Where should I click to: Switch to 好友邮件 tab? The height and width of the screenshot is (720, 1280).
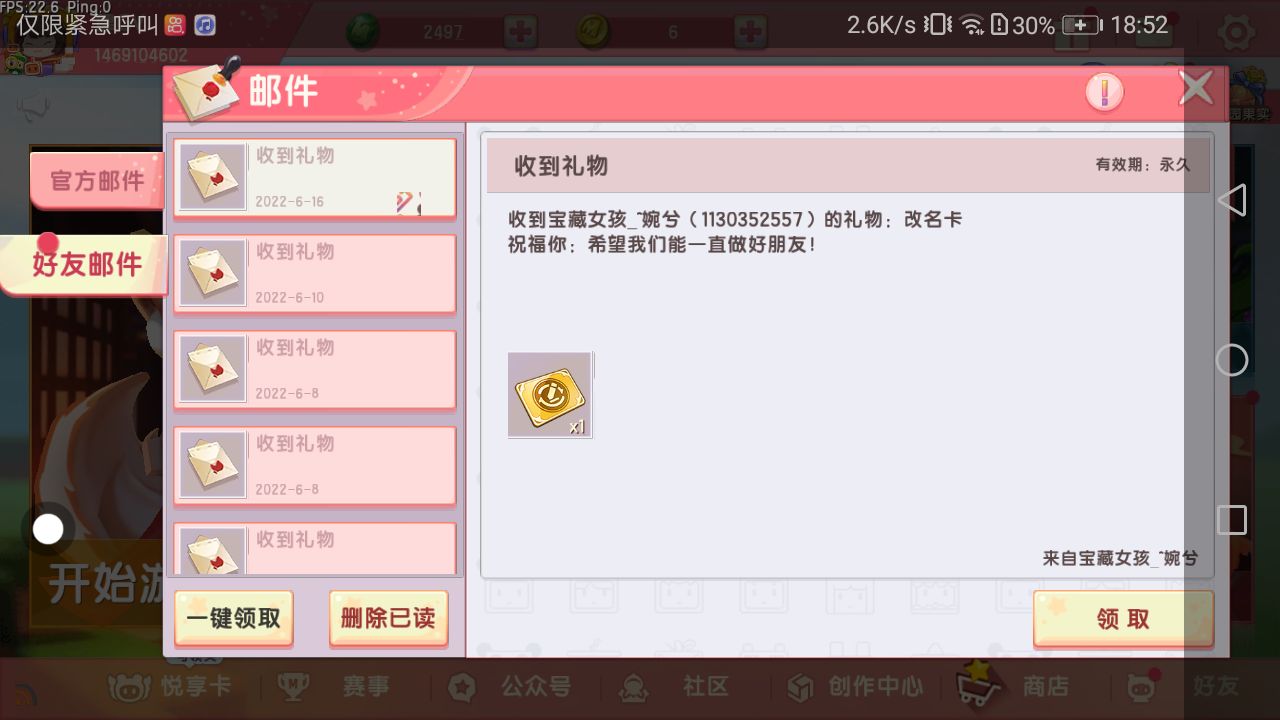tap(85, 265)
